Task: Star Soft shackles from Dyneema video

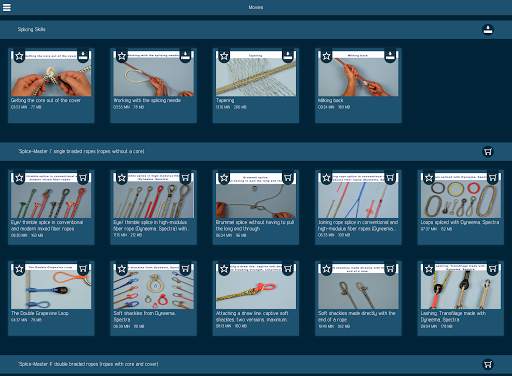Action: coord(122,269)
